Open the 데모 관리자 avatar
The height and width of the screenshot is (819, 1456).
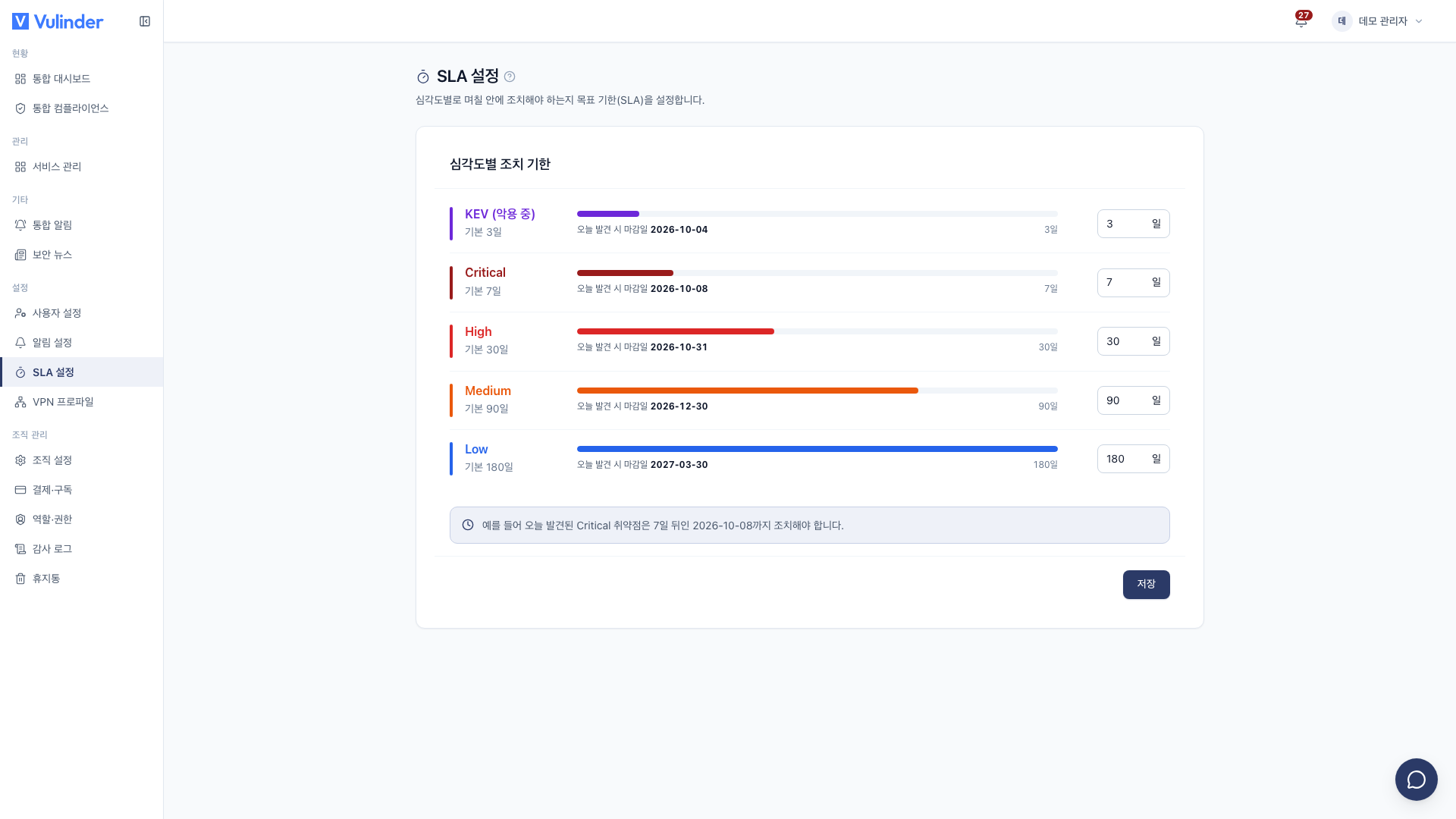click(x=1341, y=21)
